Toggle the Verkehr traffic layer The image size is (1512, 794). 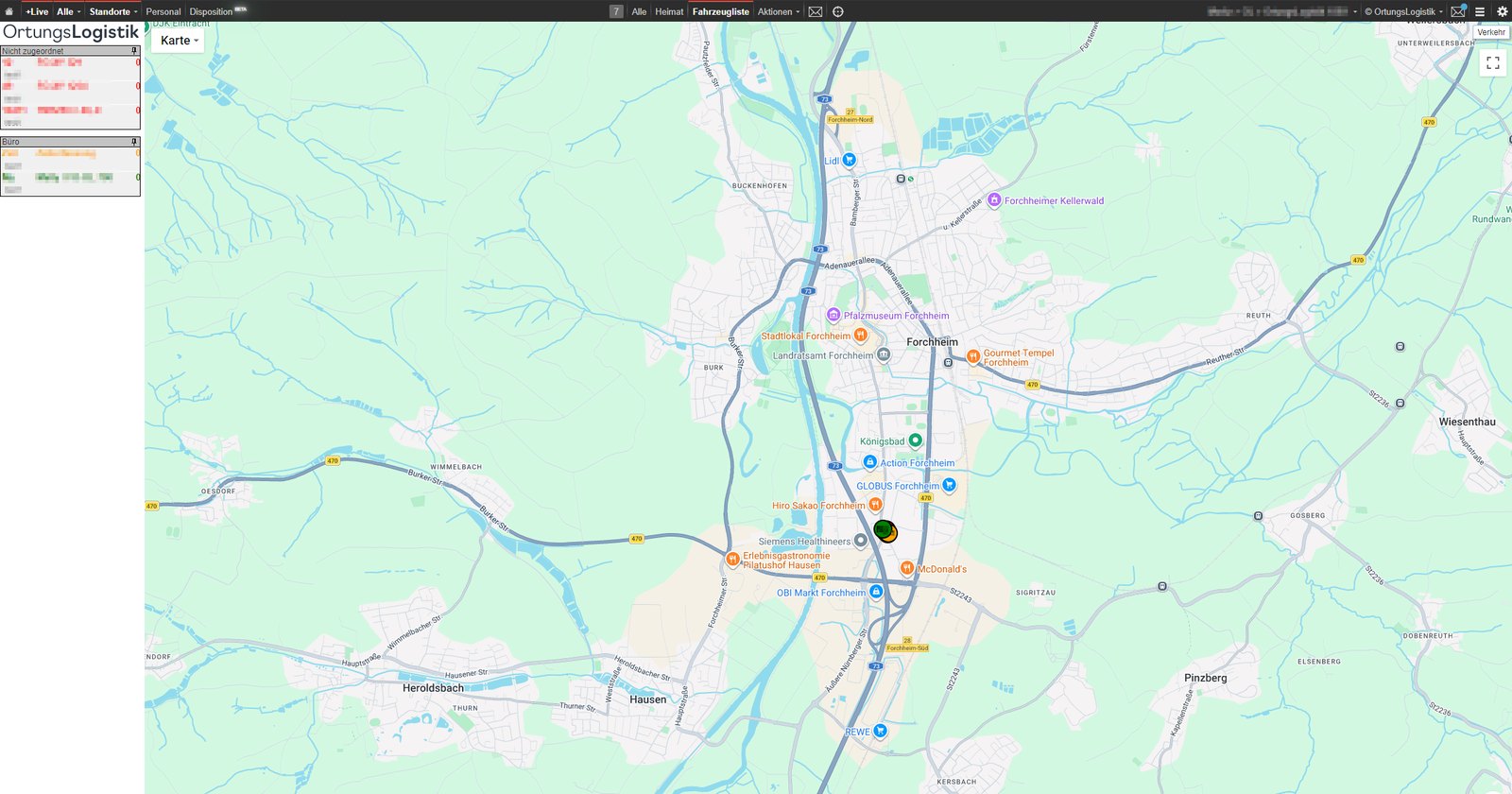pos(1491,32)
